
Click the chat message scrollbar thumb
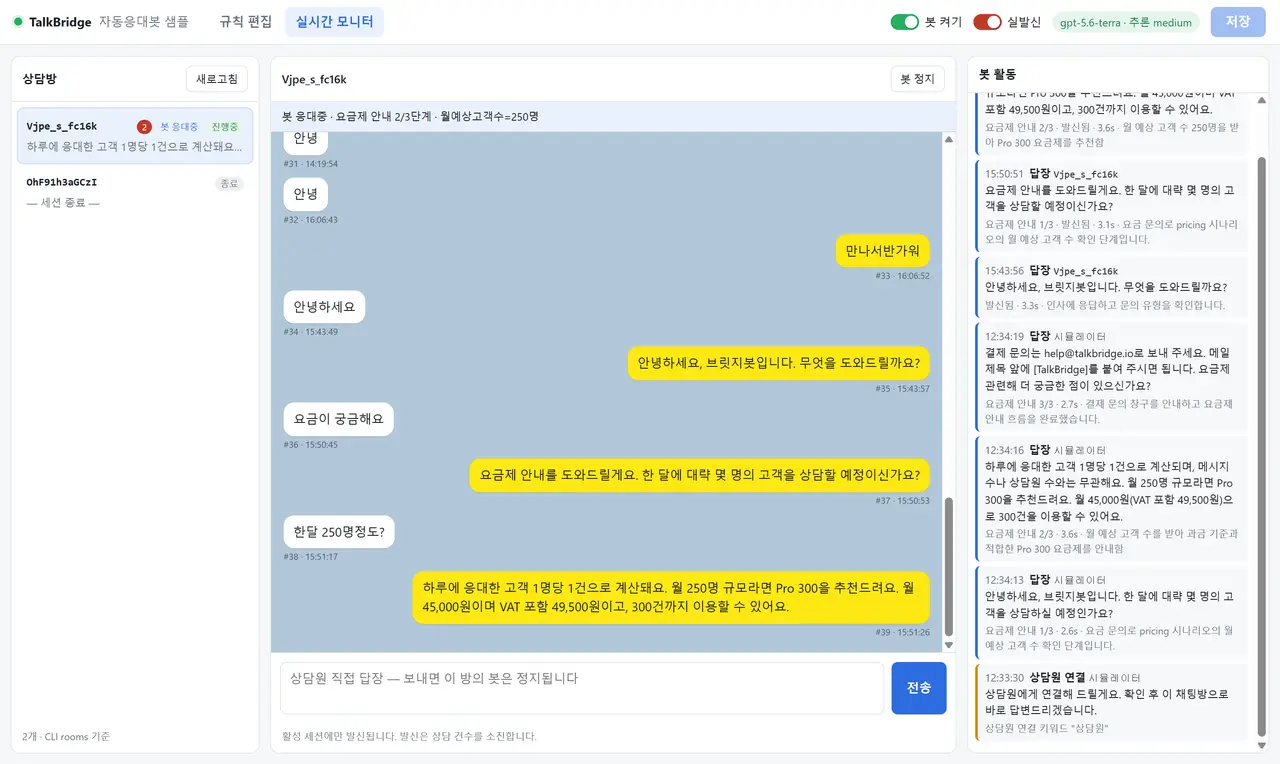pyautogui.click(x=949, y=565)
